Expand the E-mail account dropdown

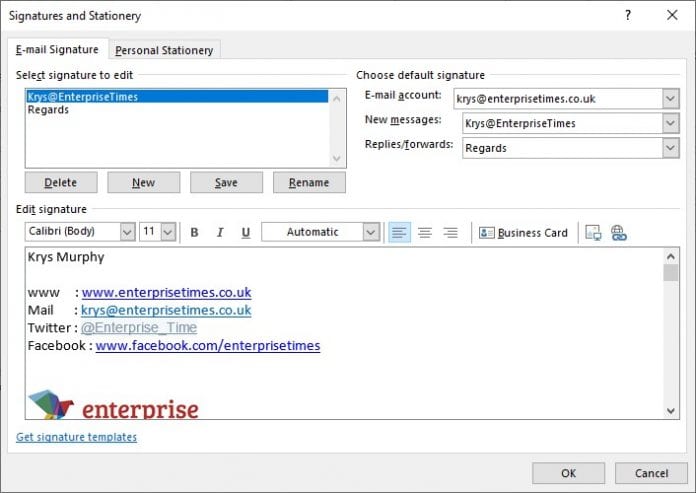click(x=671, y=99)
